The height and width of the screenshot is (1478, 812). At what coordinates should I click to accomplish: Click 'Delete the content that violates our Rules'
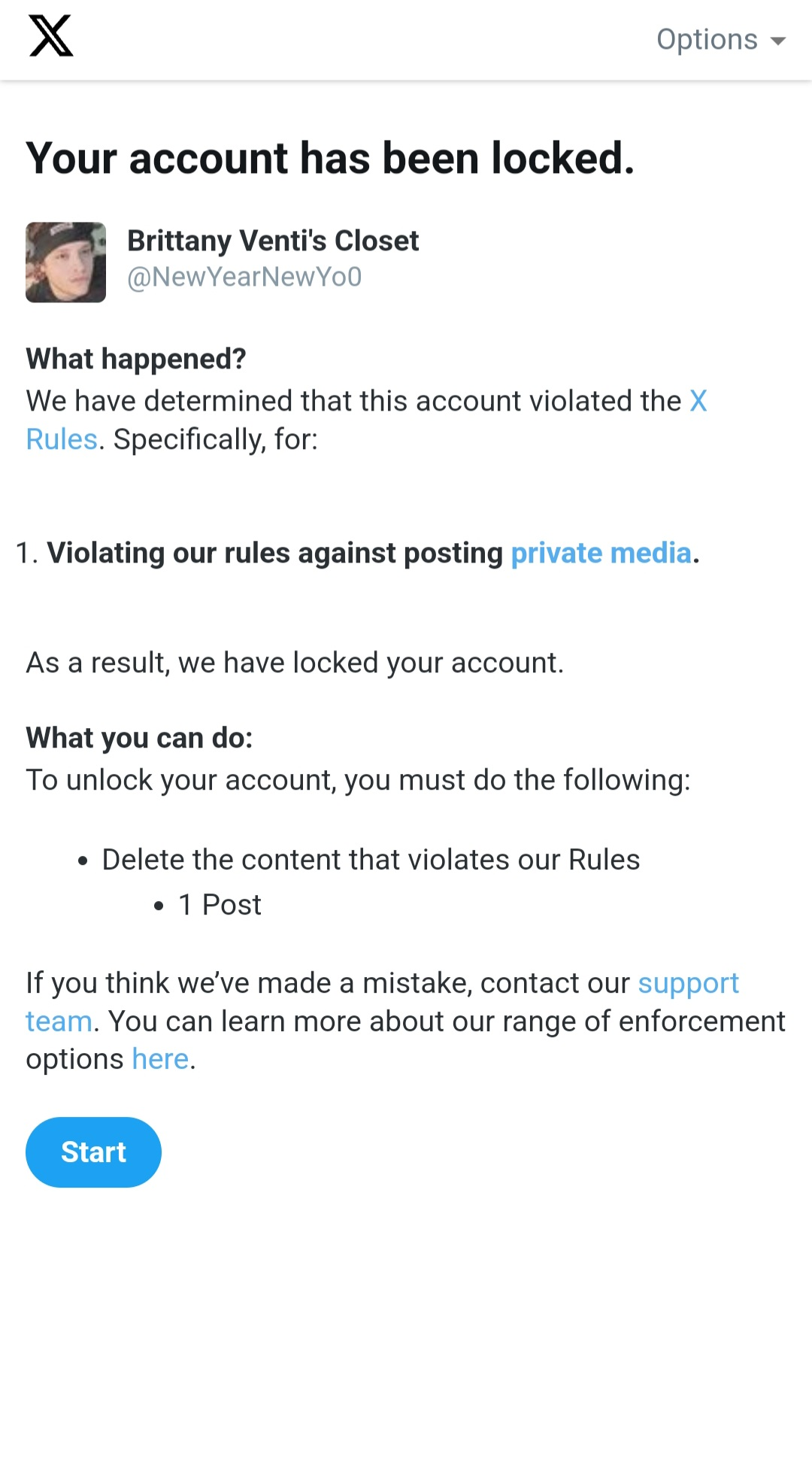tap(371, 860)
